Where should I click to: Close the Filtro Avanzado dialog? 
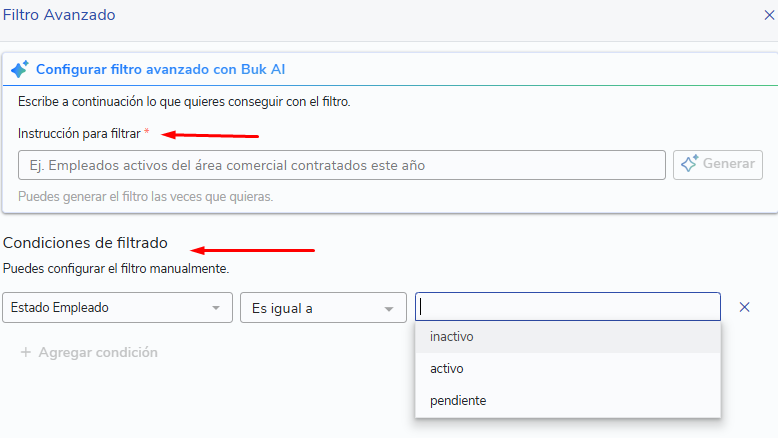coord(769,15)
